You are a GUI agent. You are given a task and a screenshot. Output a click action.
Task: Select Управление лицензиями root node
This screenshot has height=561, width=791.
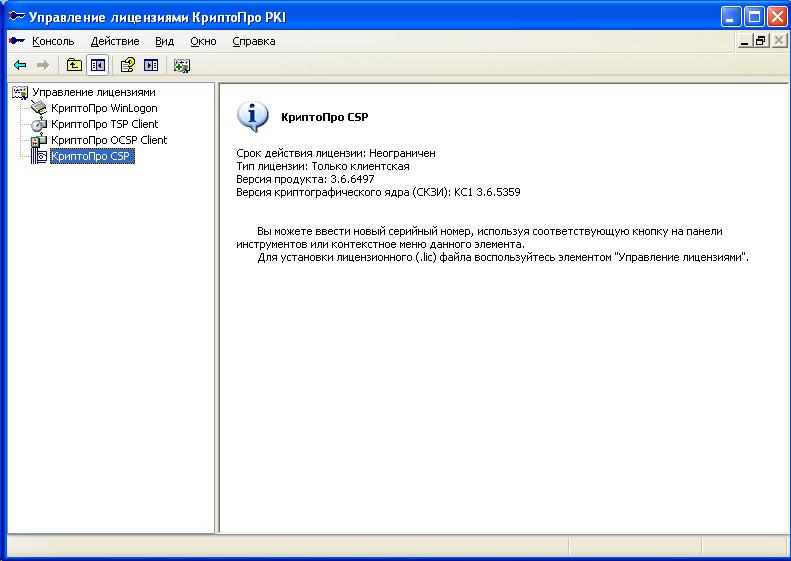(x=94, y=92)
